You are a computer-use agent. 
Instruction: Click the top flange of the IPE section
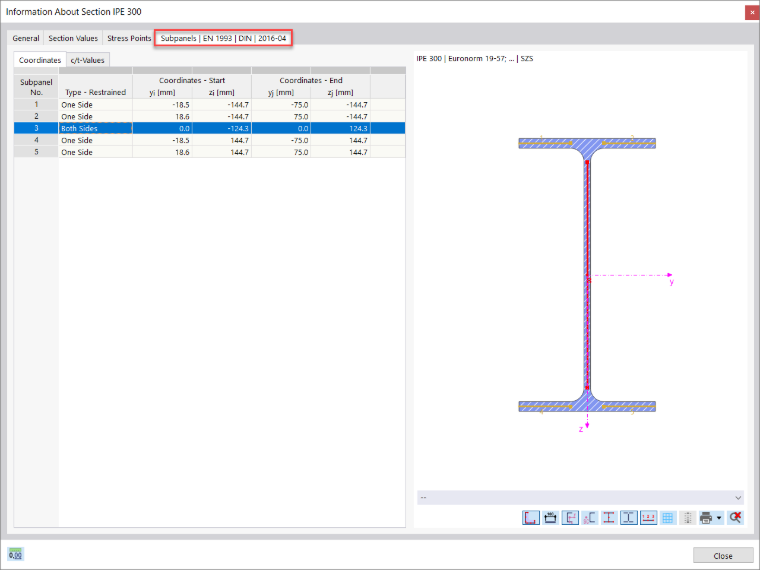click(x=587, y=143)
